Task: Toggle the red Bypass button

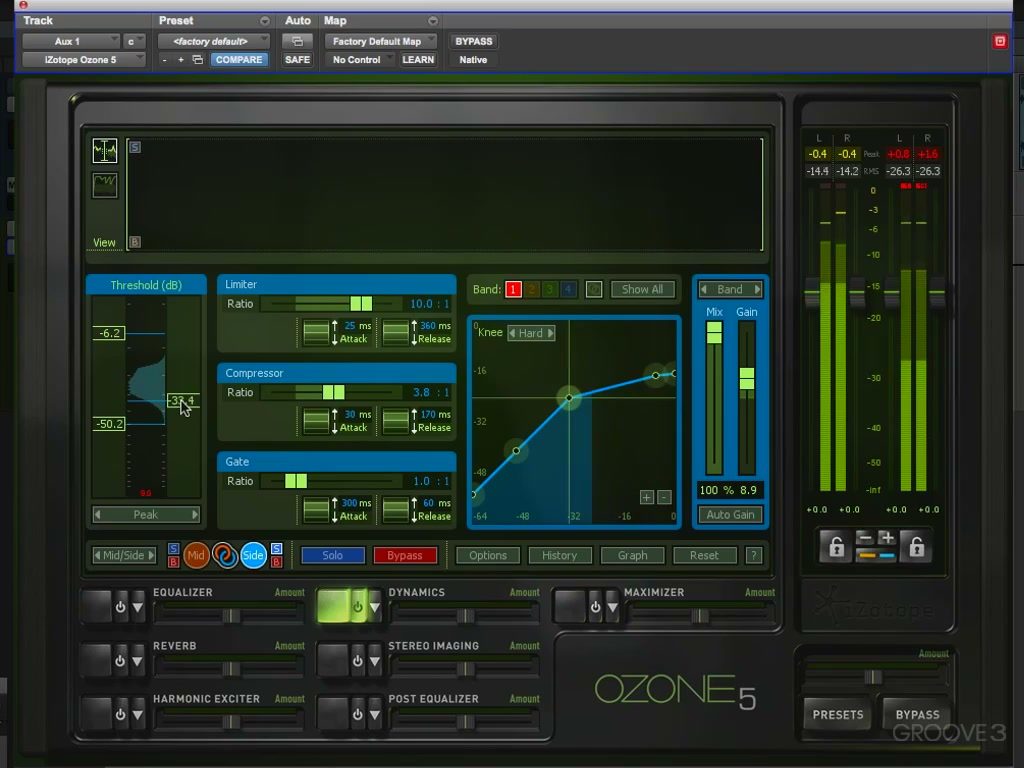Action: point(405,555)
